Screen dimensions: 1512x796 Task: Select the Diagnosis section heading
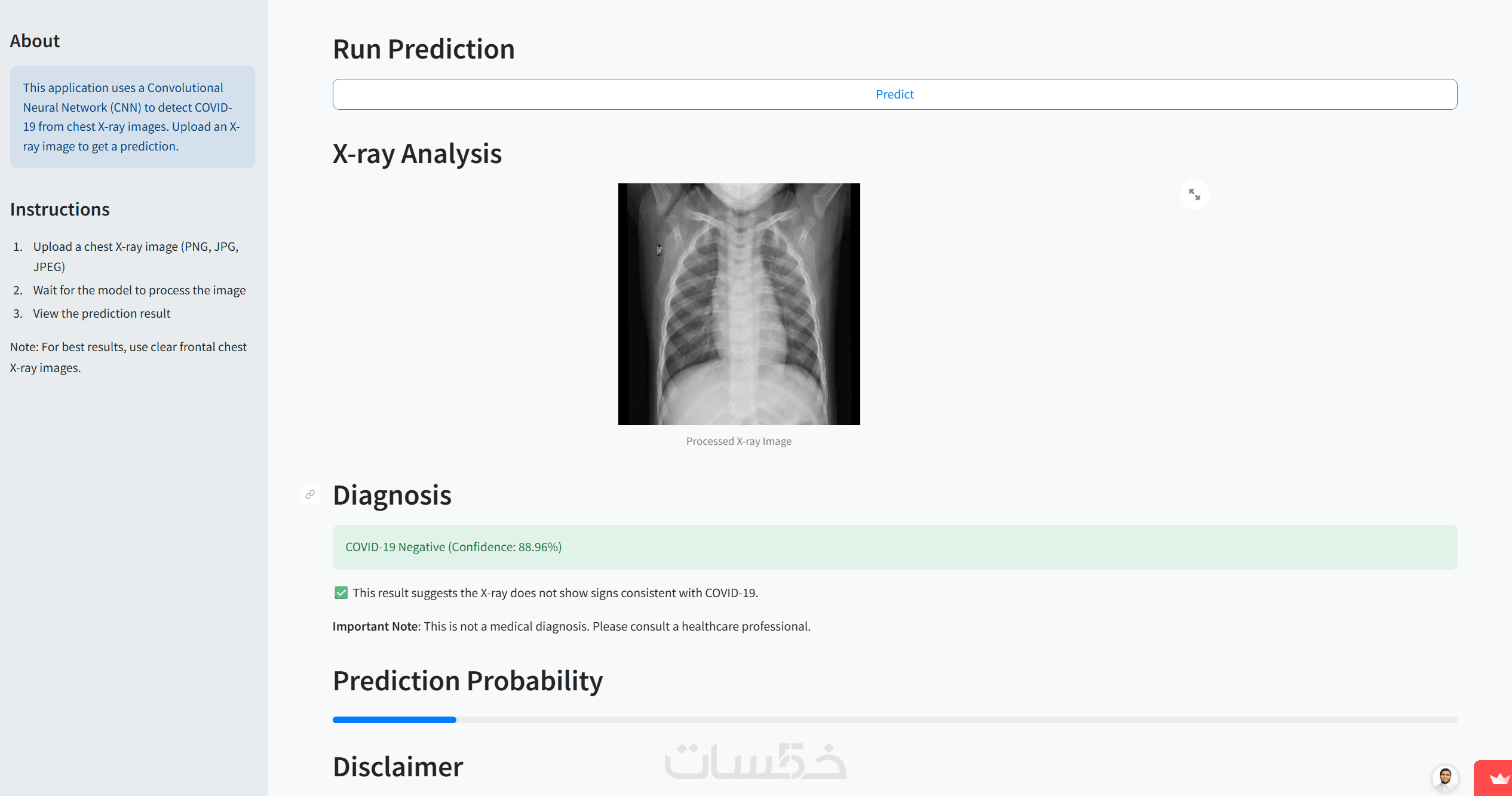392,495
